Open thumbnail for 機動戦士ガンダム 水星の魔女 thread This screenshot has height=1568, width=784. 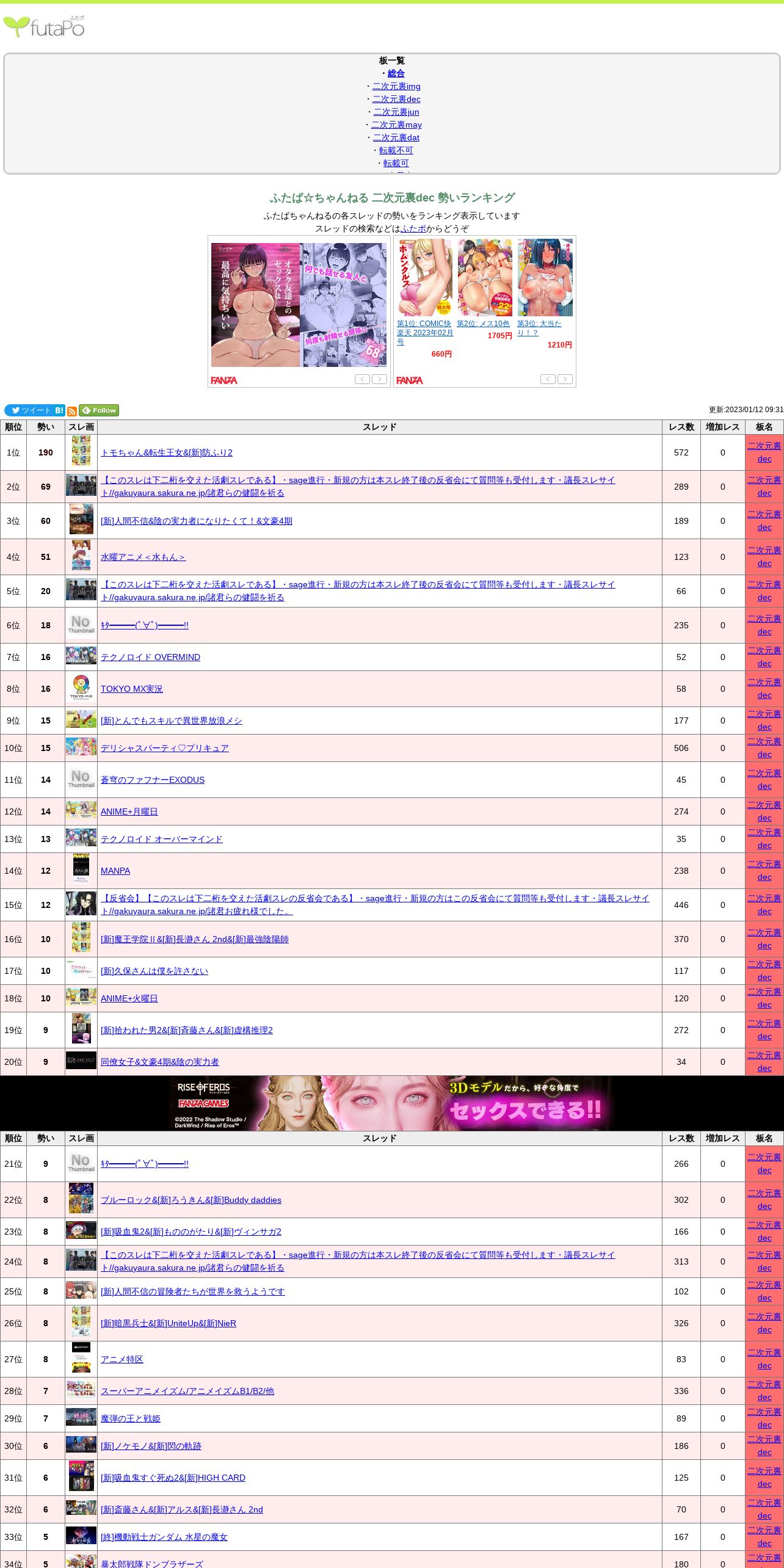click(x=81, y=1535)
